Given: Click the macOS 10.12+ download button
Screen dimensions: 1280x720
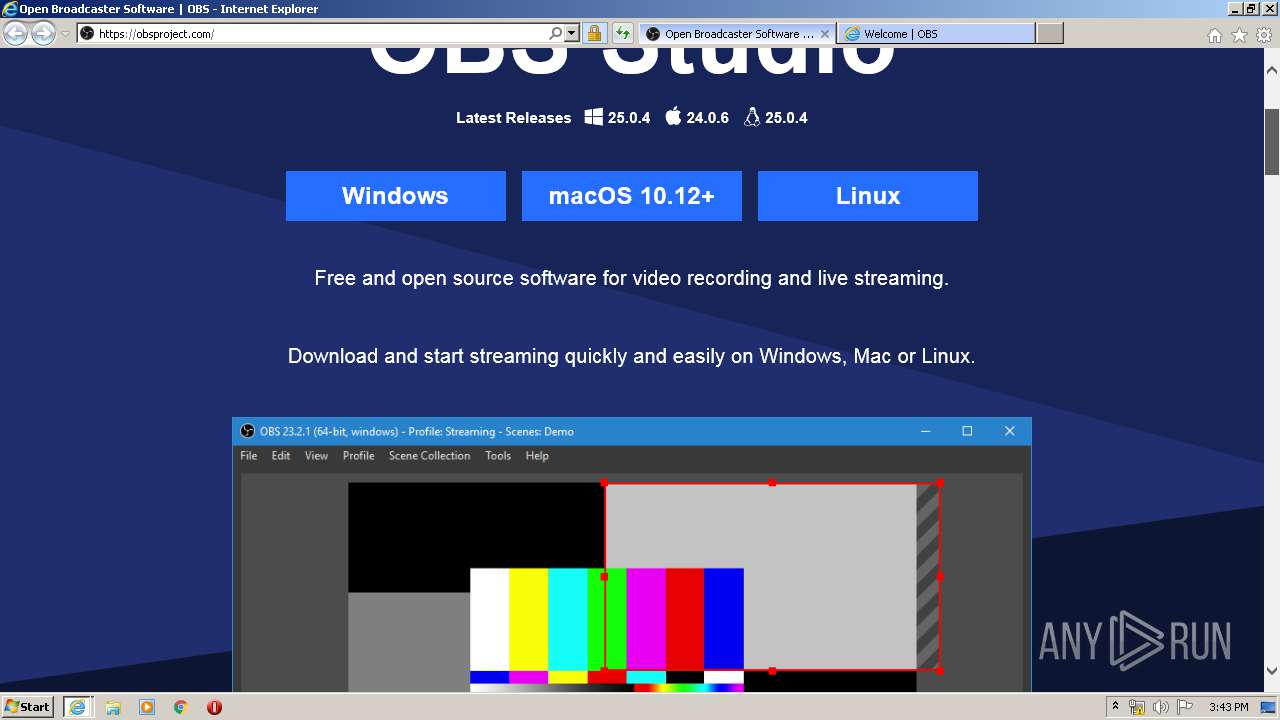Looking at the screenshot, I should point(632,196).
